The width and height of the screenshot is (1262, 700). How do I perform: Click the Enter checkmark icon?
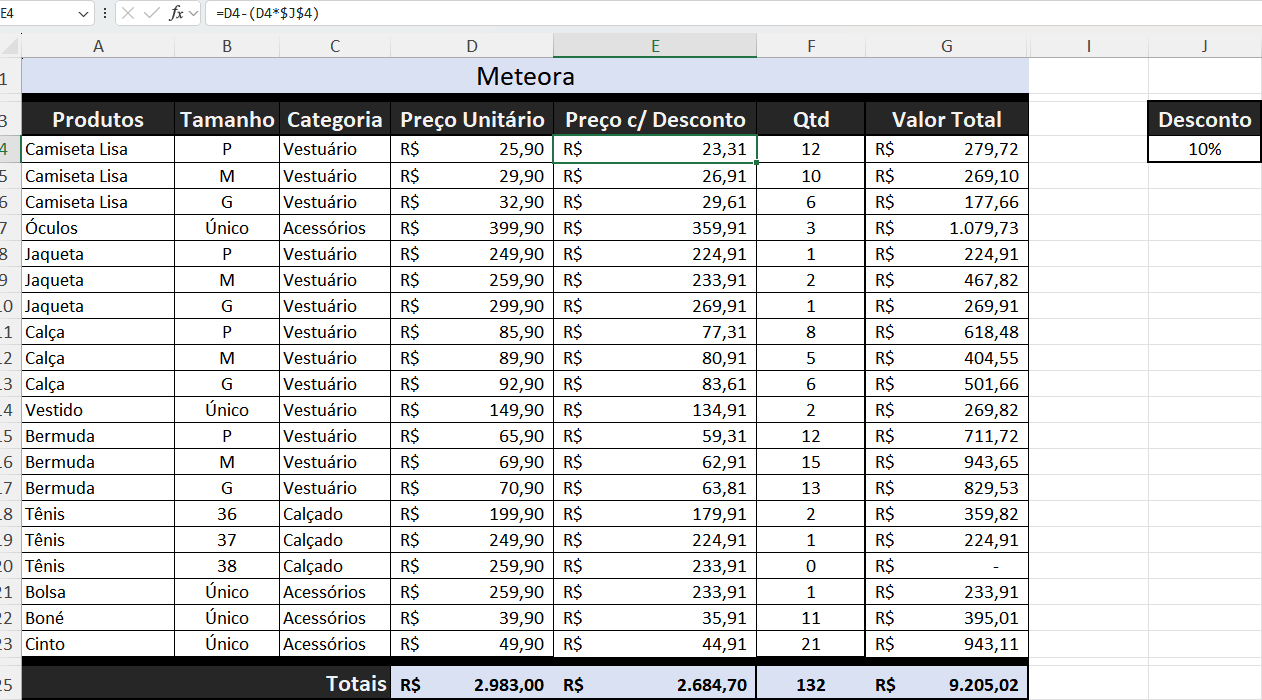tap(151, 13)
